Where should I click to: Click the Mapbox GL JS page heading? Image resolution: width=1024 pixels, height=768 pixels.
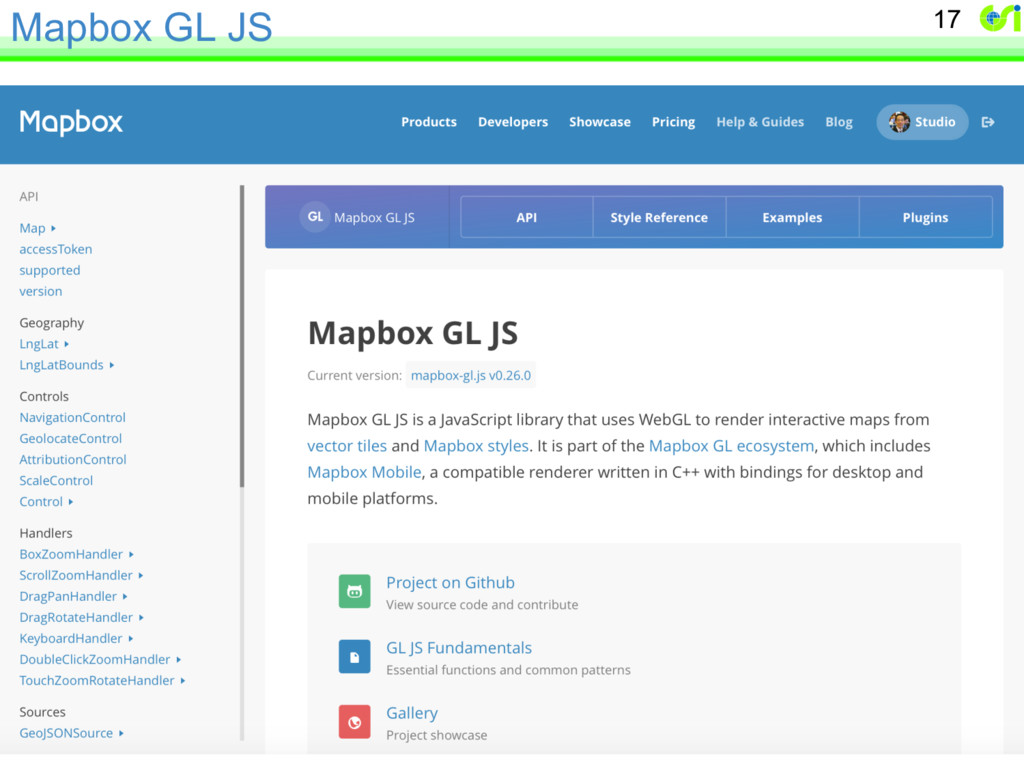[413, 333]
